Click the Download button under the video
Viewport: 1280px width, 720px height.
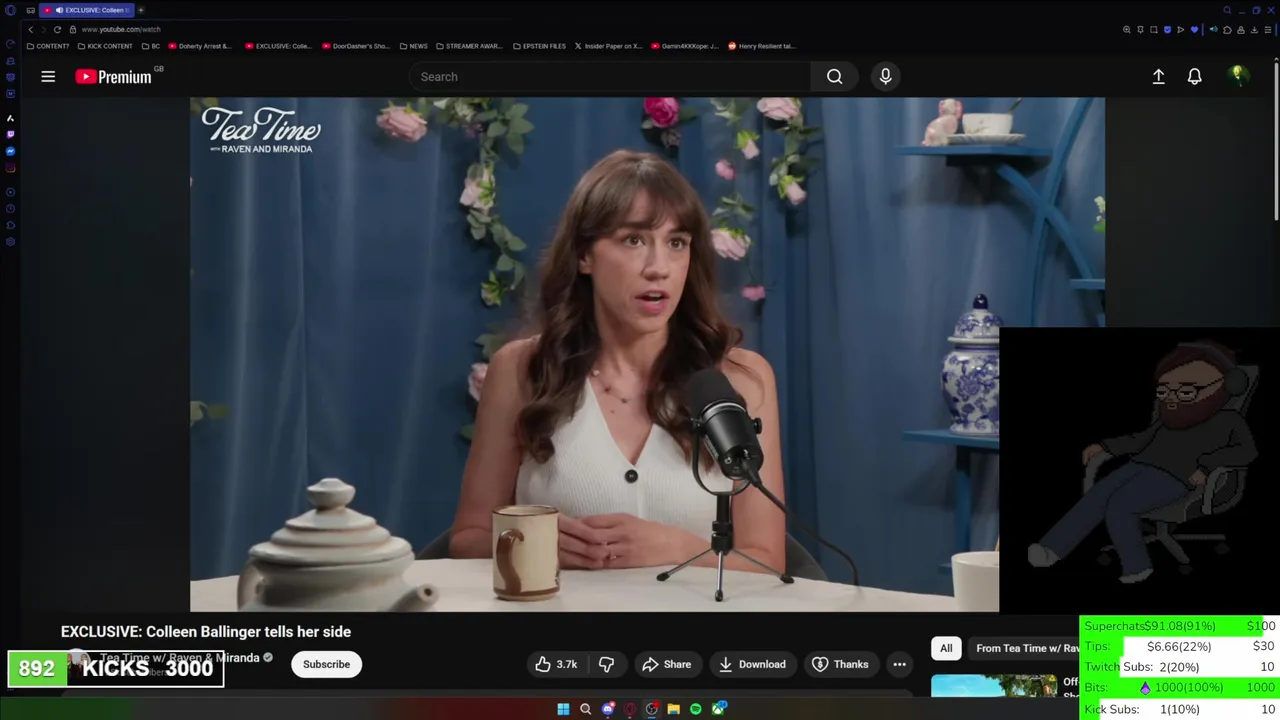coord(751,664)
